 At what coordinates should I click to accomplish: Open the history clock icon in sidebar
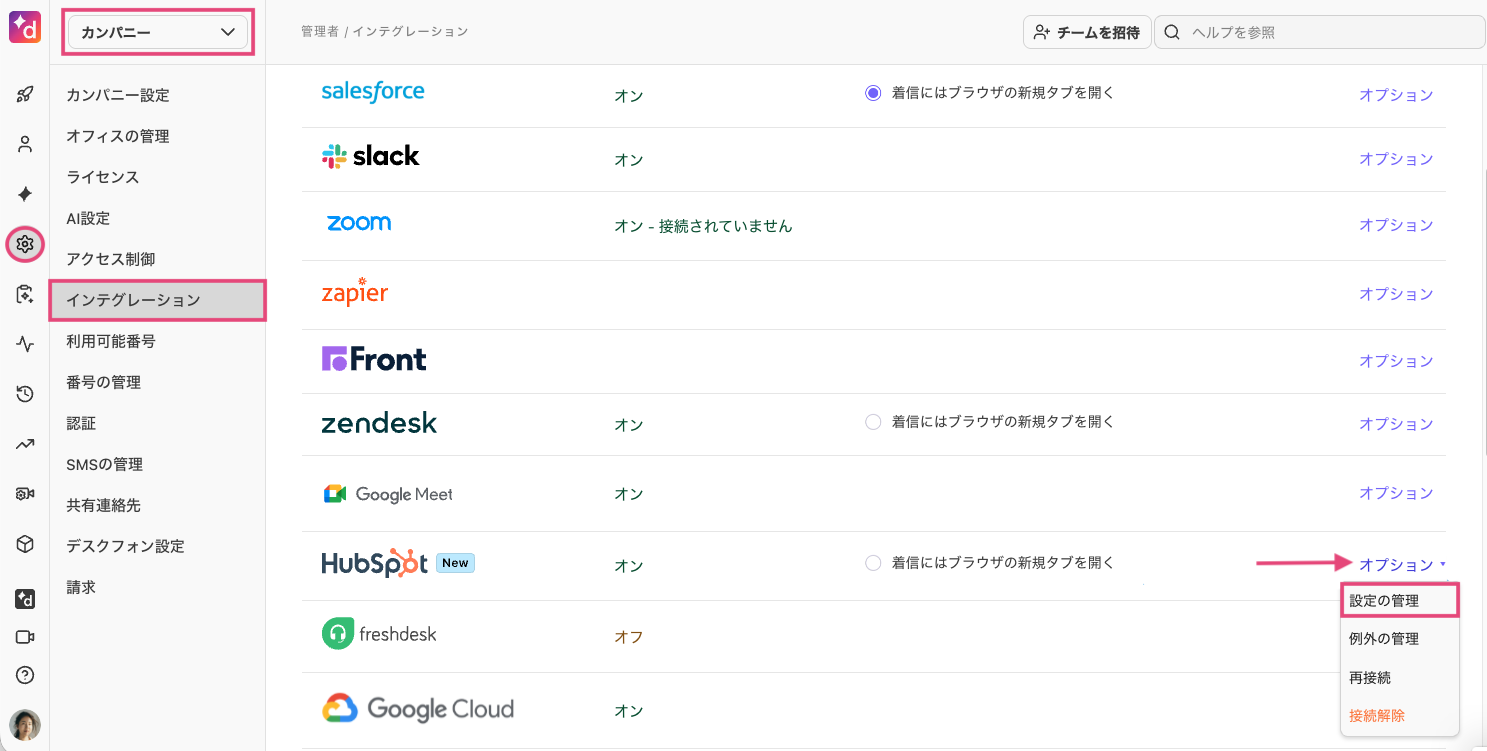[25, 394]
